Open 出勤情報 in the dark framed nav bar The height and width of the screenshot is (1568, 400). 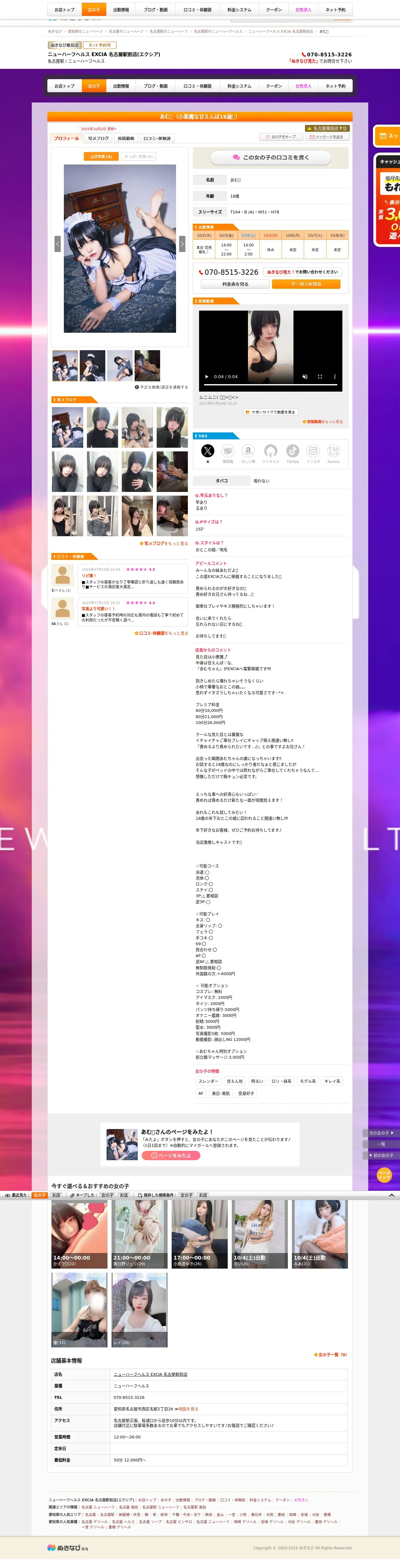[121, 86]
